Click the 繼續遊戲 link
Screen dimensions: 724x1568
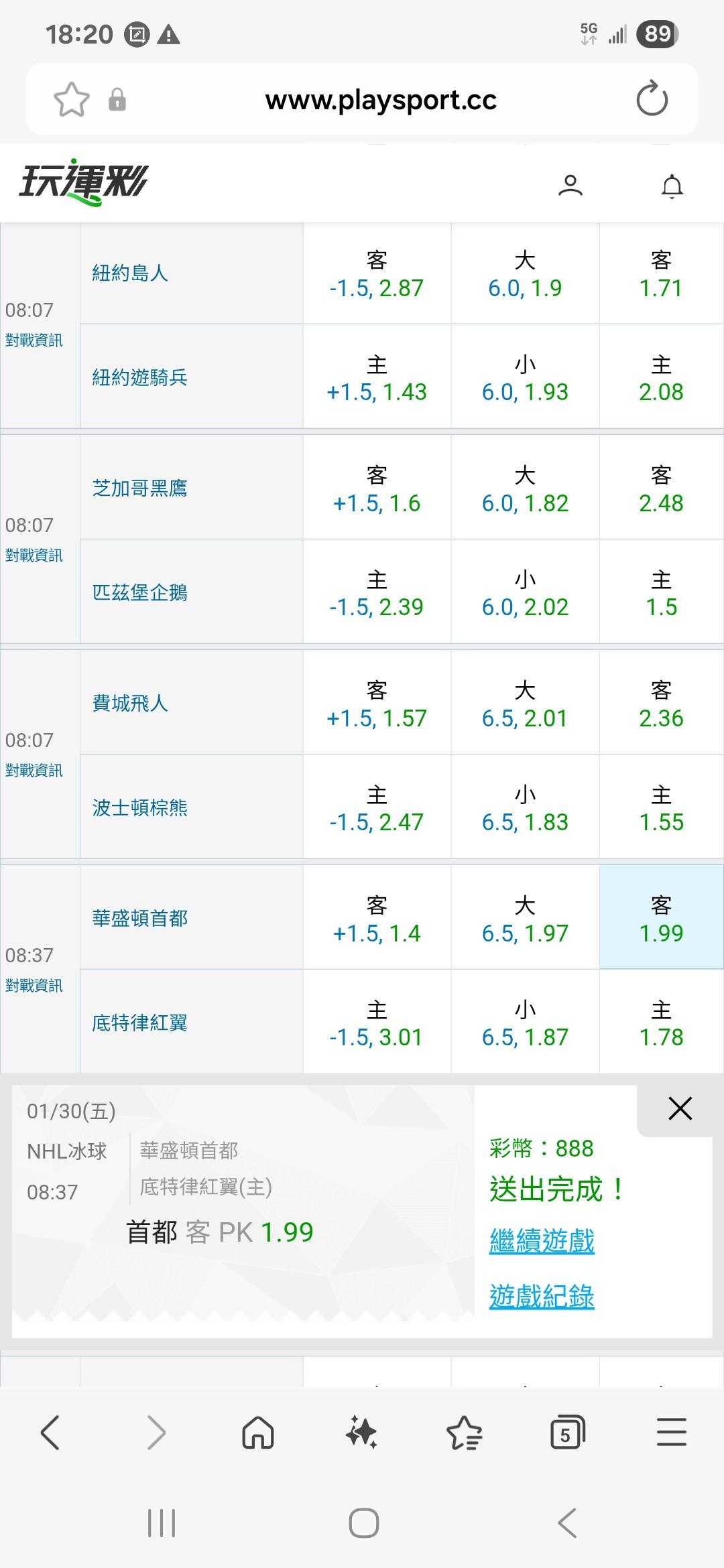(542, 1241)
